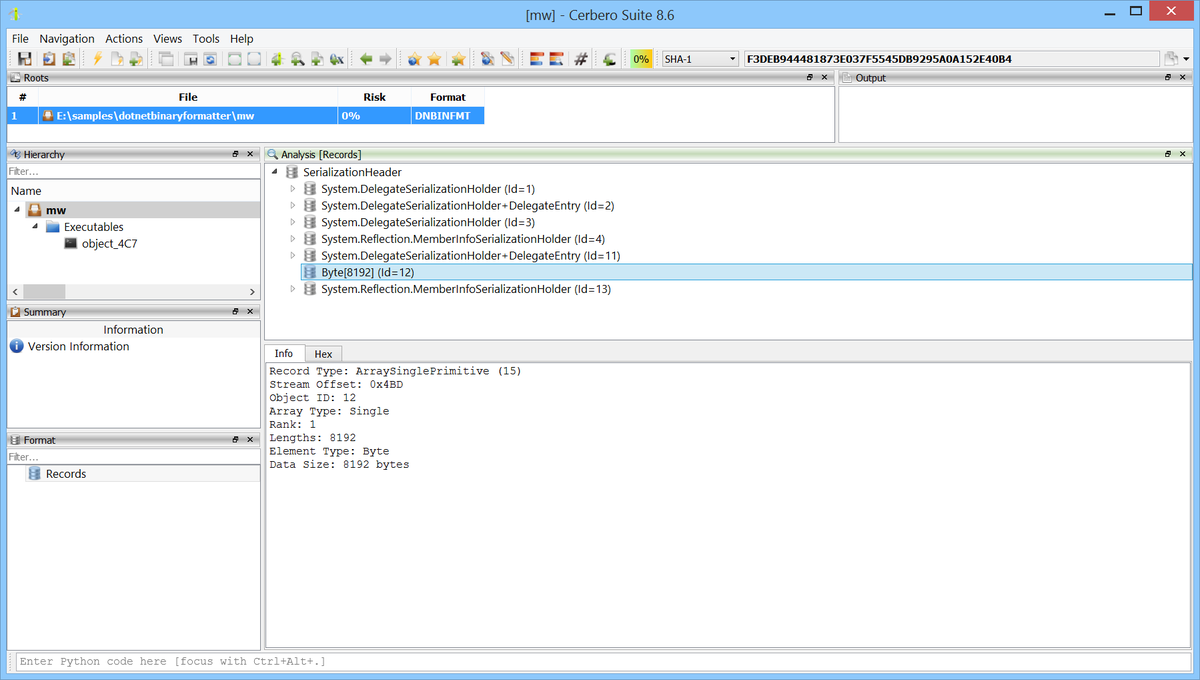Click the star with green plus icon
This screenshot has height=680, width=1200.
pos(458,59)
